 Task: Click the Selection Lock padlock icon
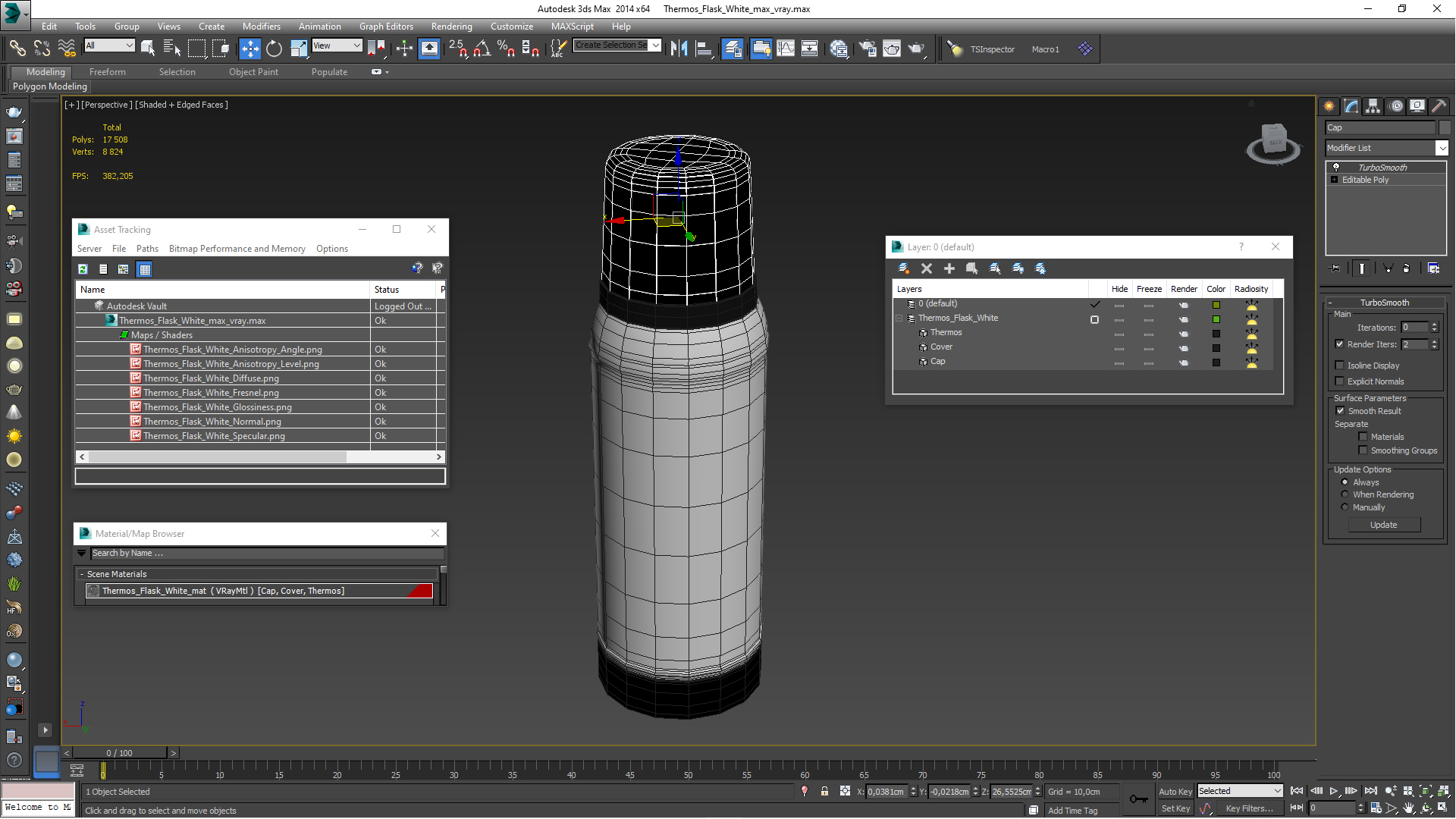tap(824, 791)
